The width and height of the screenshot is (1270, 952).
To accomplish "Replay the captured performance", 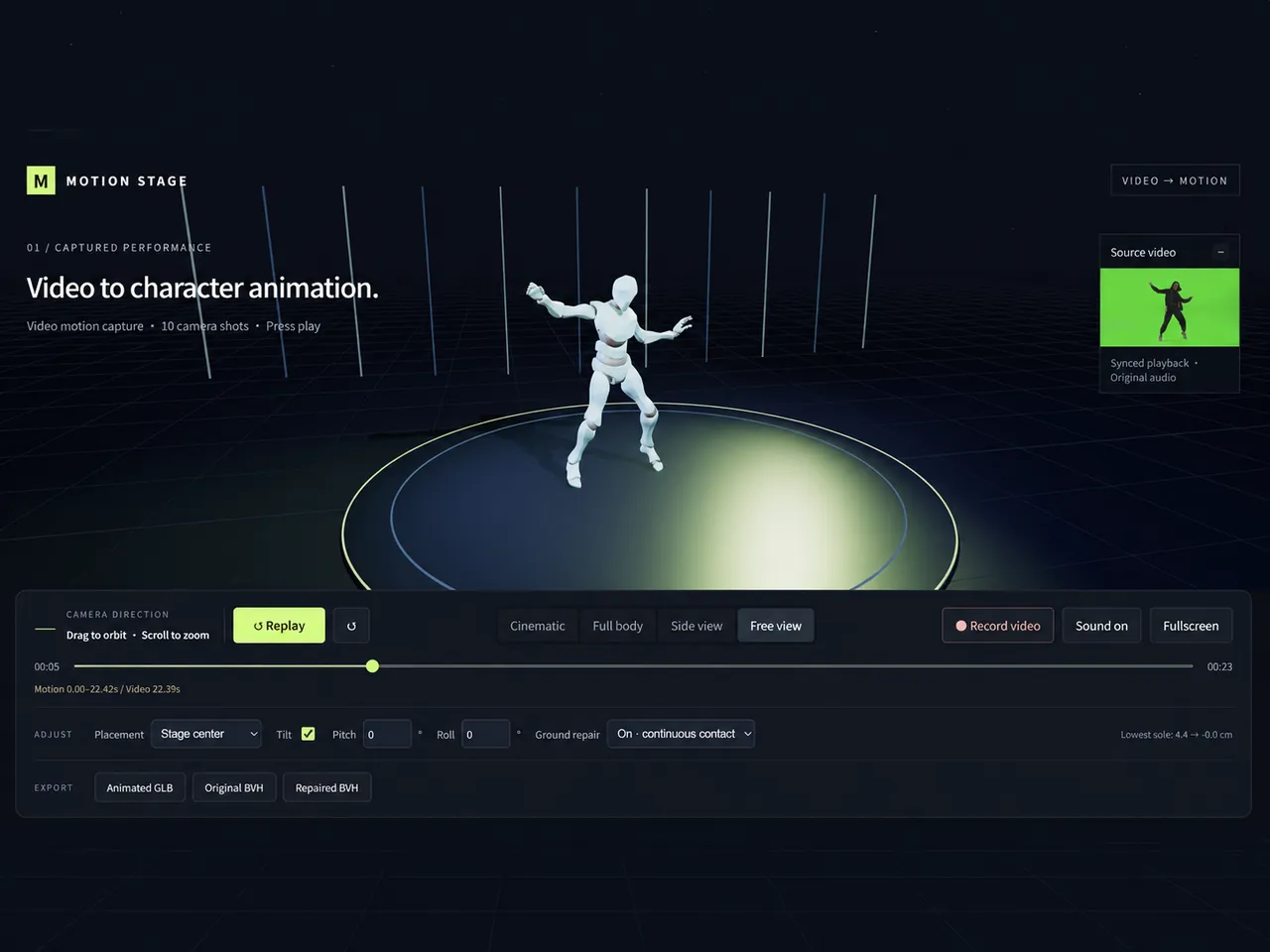I will (279, 626).
